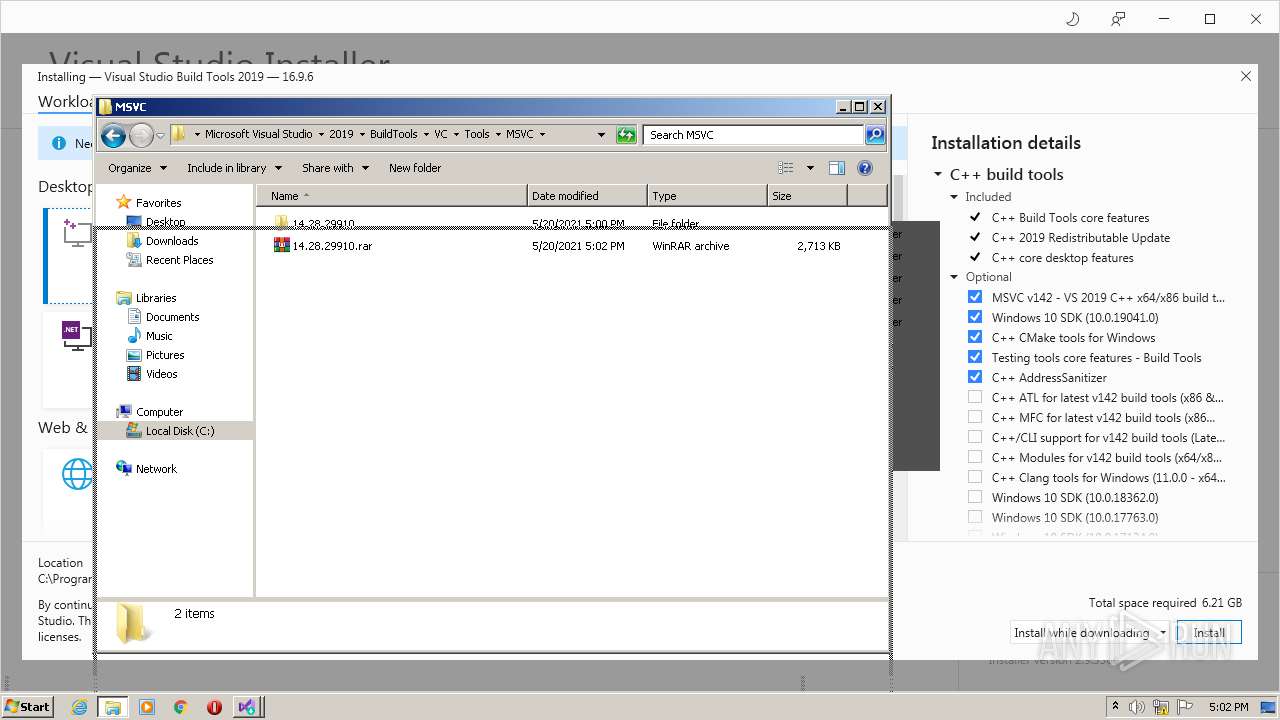This screenshot has height=720, width=1280.
Task: Click BuildTools in the address breadcrumb
Action: 394,134
